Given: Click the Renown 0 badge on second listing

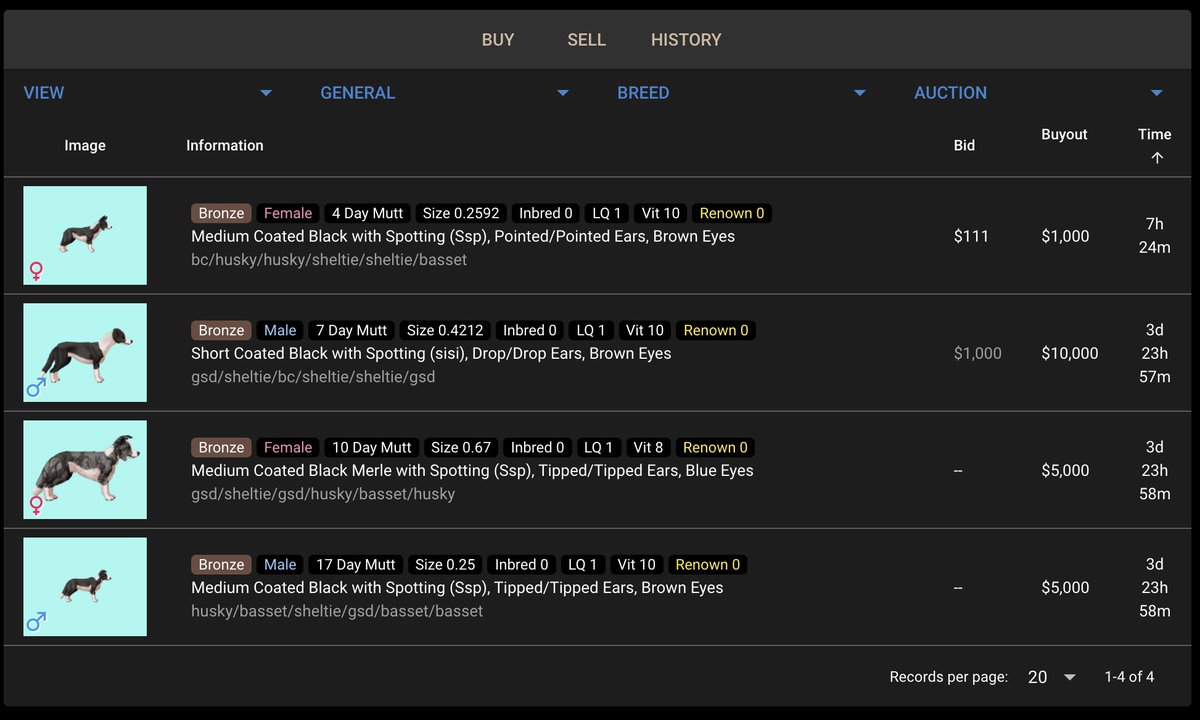Looking at the screenshot, I should (715, 330).
